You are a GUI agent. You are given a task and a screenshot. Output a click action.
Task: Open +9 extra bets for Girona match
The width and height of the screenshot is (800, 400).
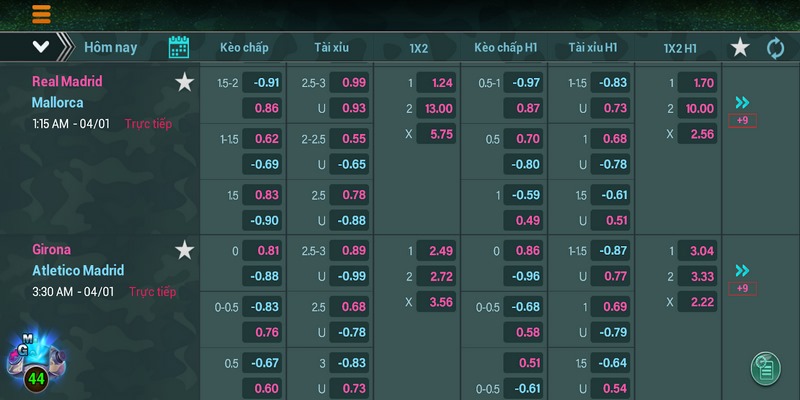(x=742, y=289)
